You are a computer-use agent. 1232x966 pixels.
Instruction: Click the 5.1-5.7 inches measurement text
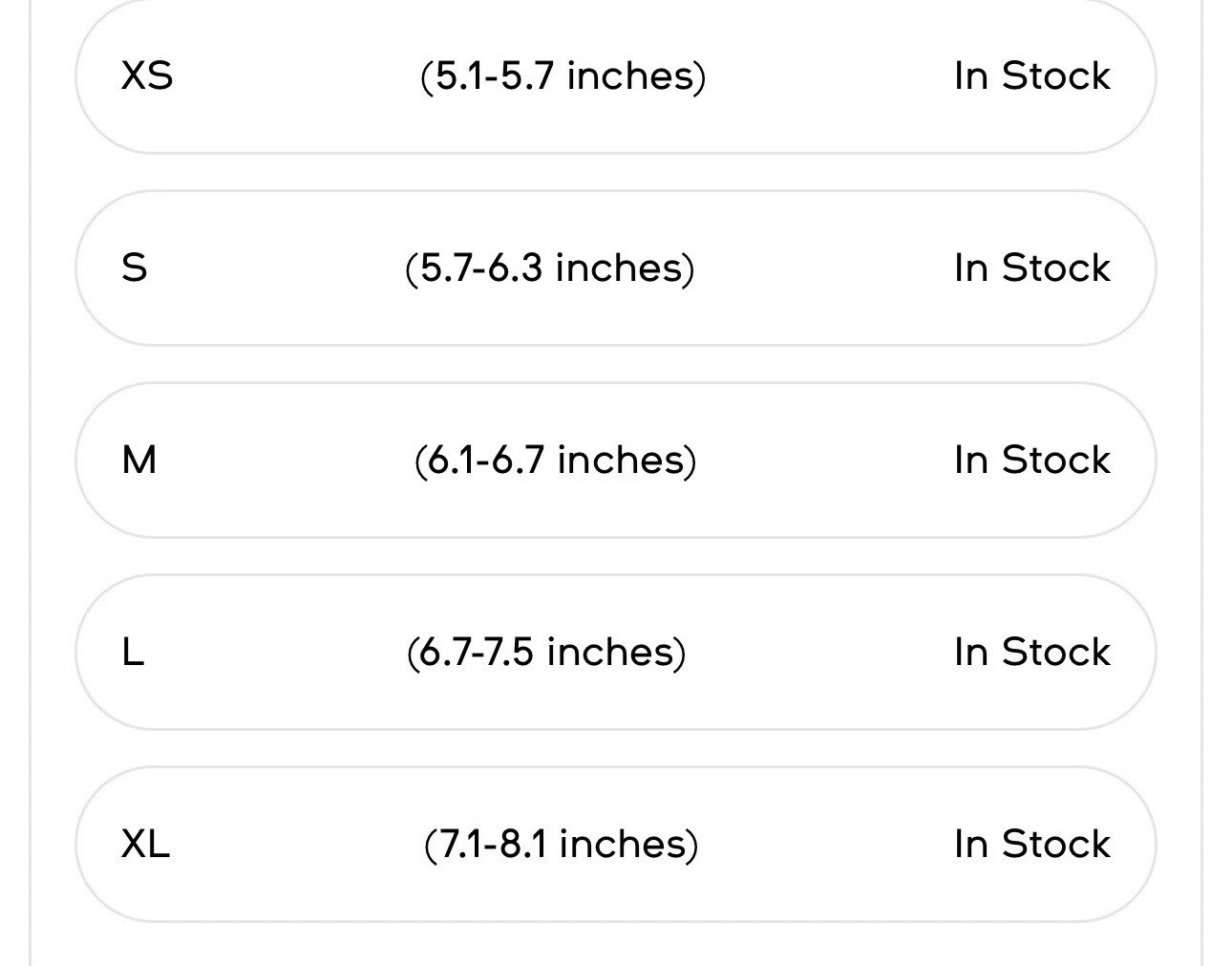point(563,75)
